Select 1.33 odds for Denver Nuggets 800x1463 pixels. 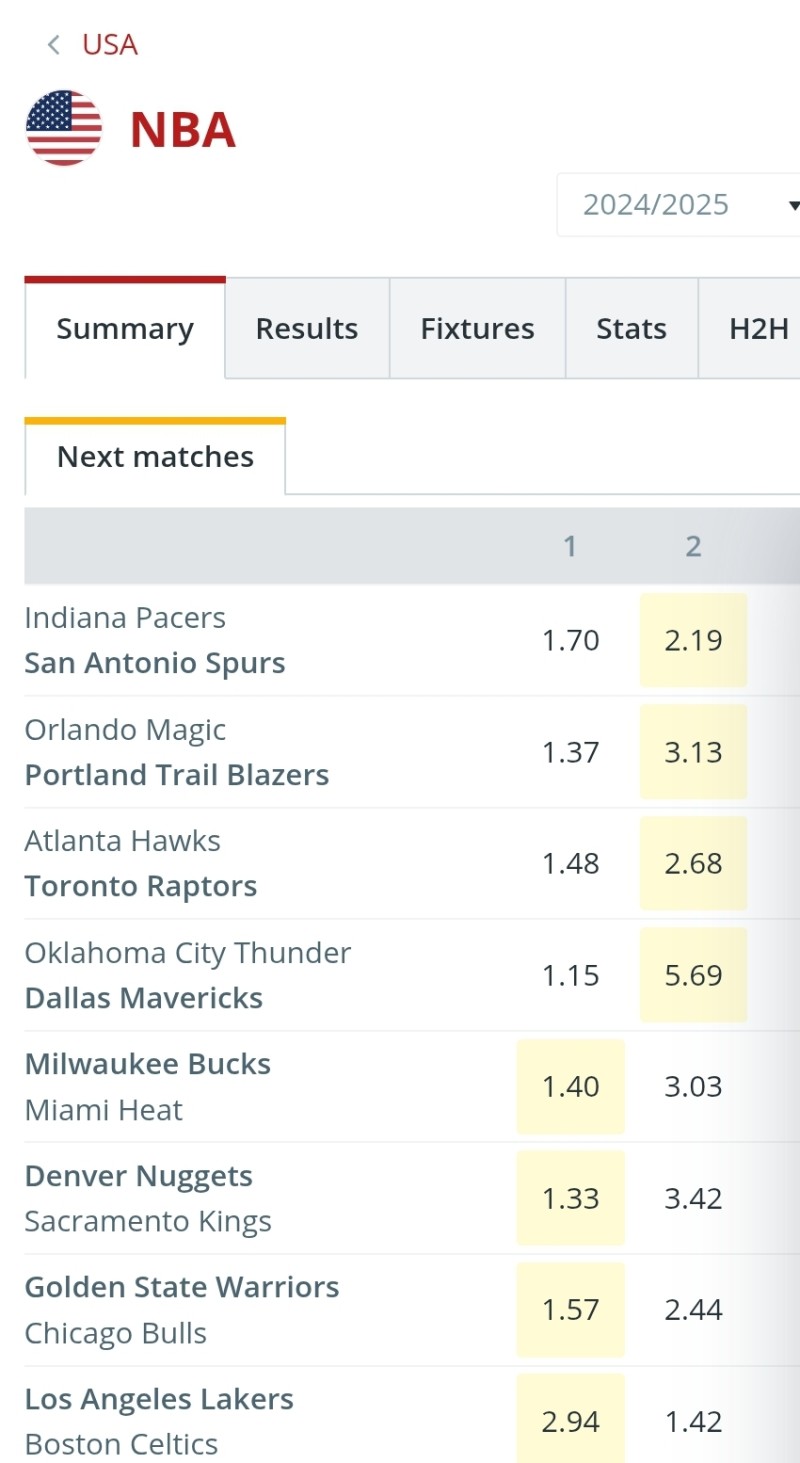[570, 1198]
